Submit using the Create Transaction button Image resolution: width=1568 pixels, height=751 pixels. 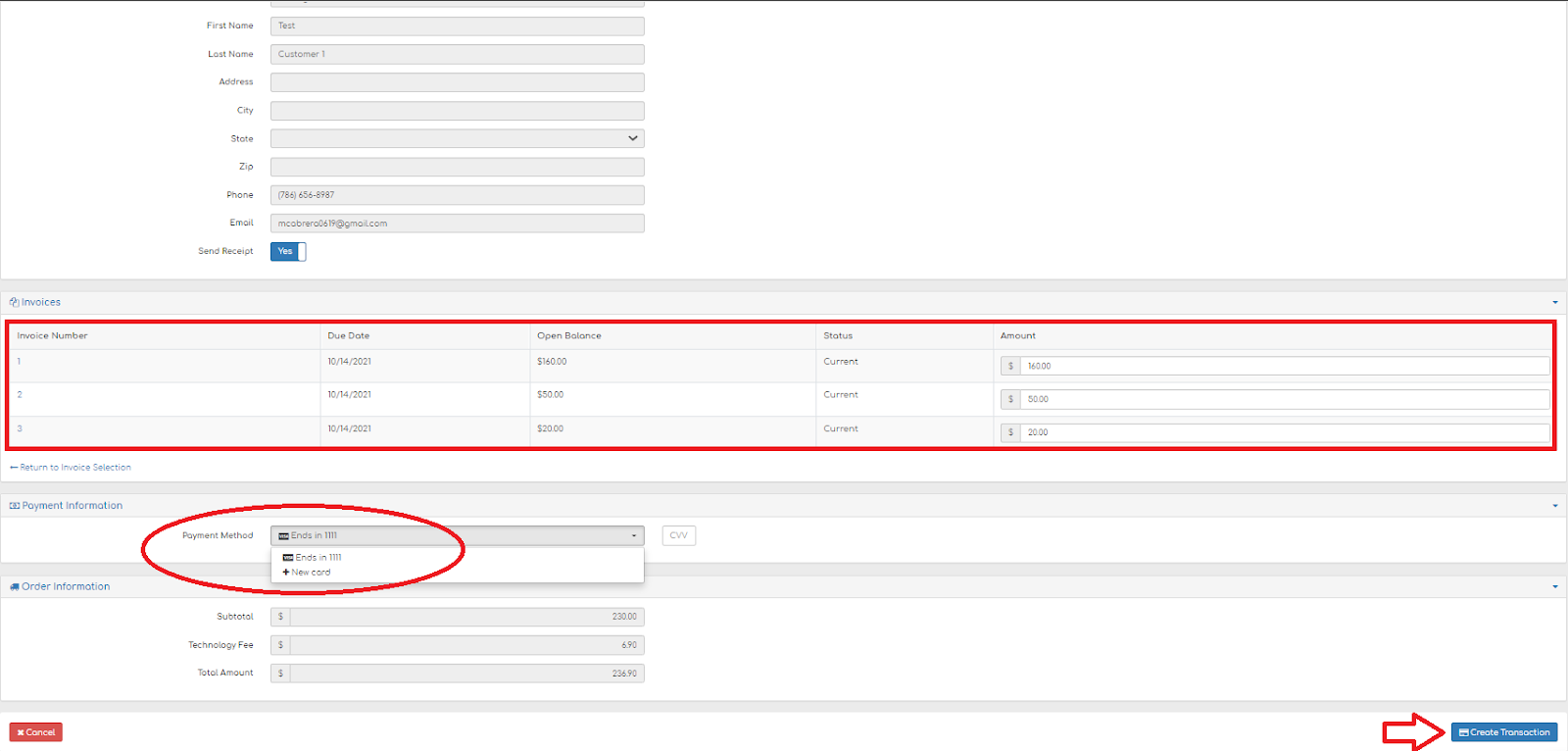[x=1504, y=732]
